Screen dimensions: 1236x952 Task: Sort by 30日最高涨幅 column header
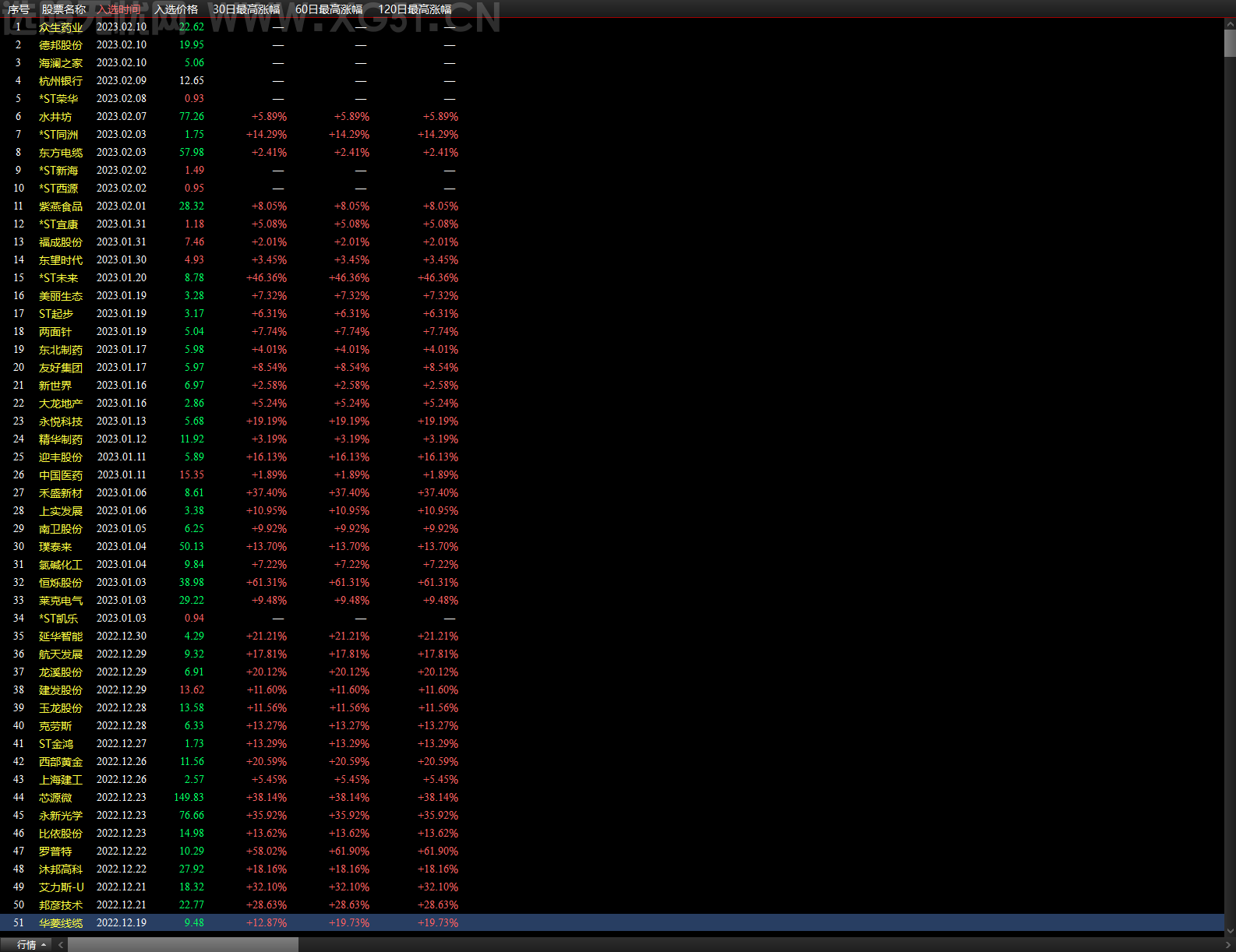pyautogui.click(x=246, y=9)
